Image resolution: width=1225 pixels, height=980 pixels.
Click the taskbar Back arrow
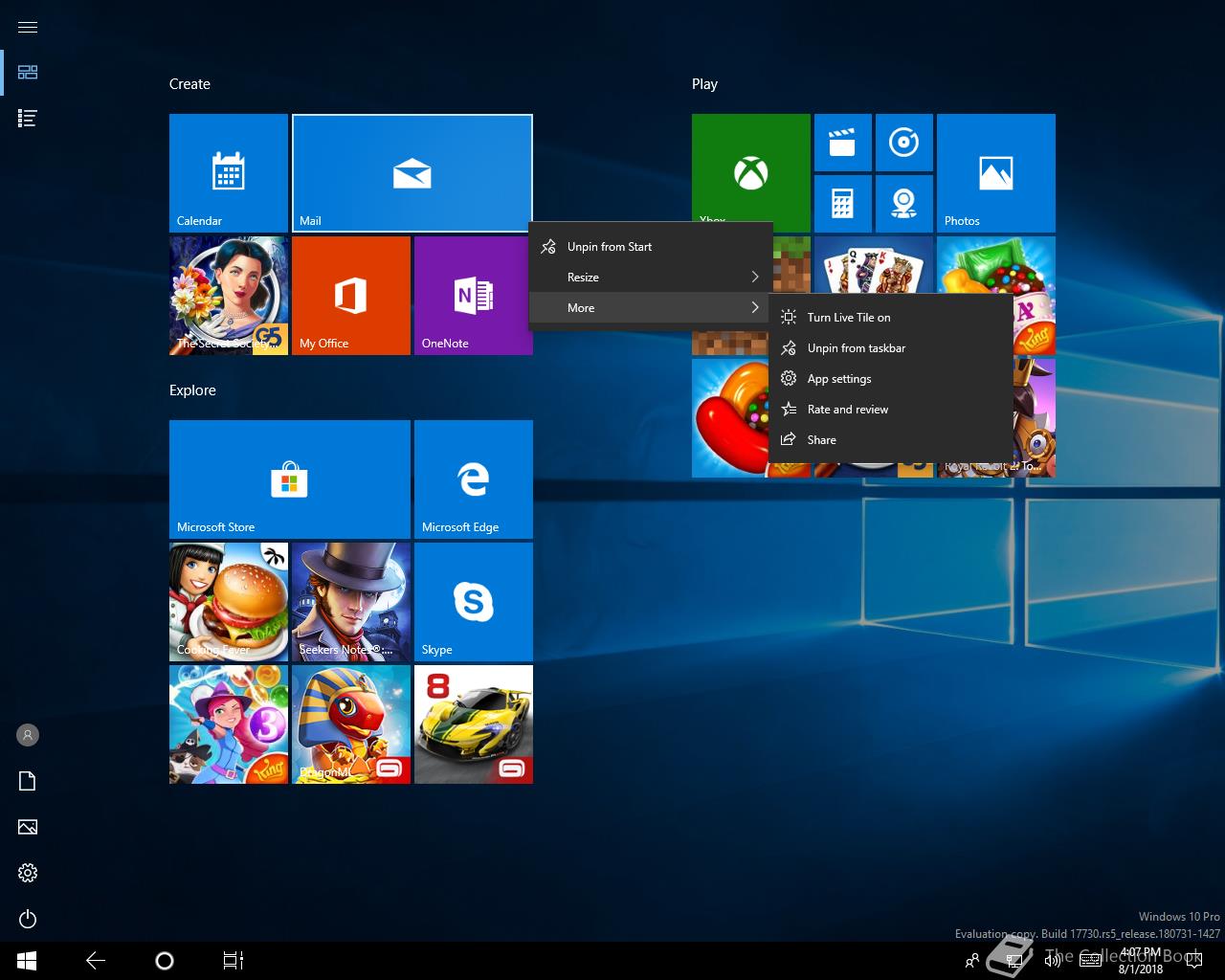pyautogui.click(x=96, y=961)
